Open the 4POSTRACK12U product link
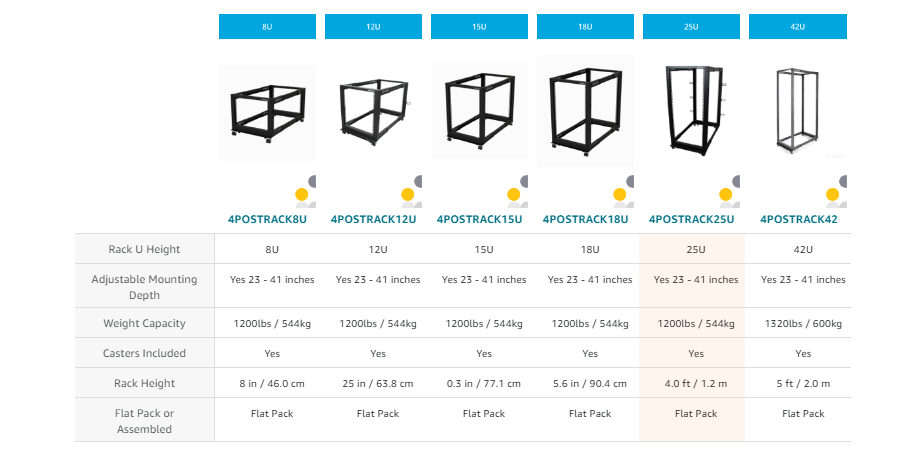 [x=373, y=219]
